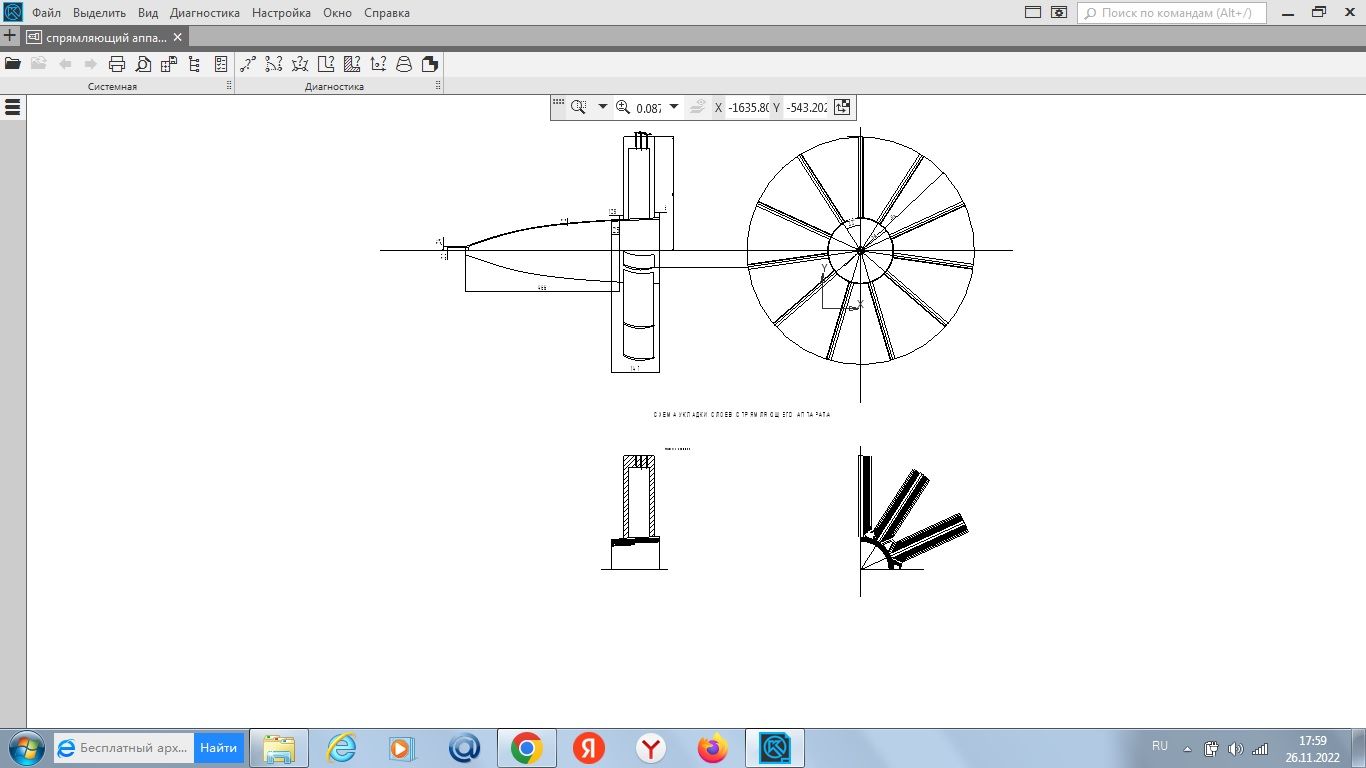Add new document with plus button

[x=10, y=37]
